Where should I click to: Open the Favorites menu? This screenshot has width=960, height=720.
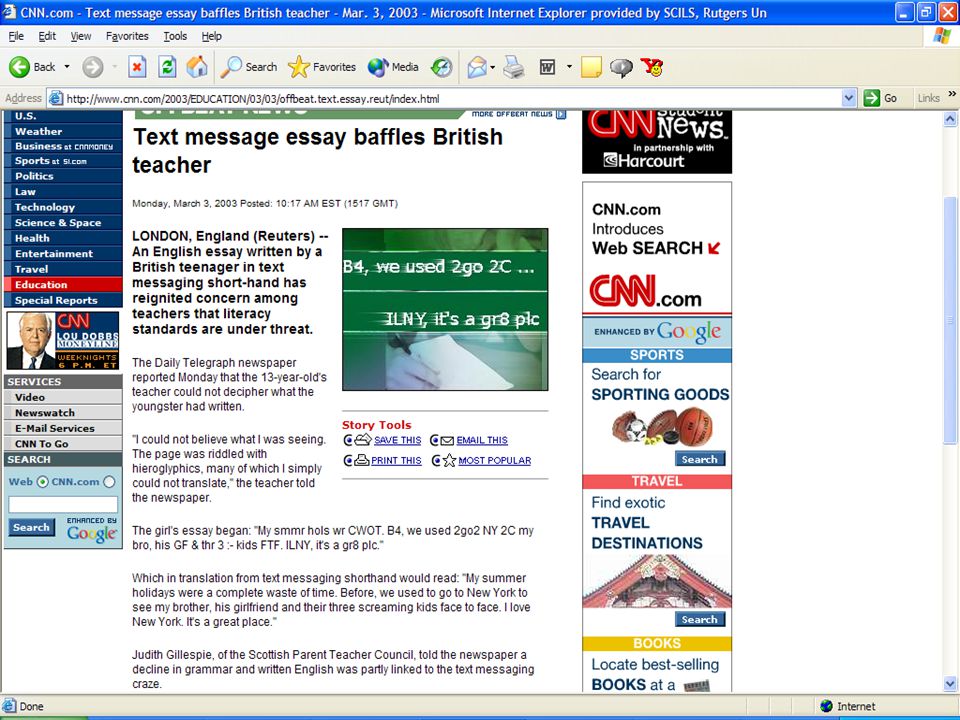pos(127,36)
